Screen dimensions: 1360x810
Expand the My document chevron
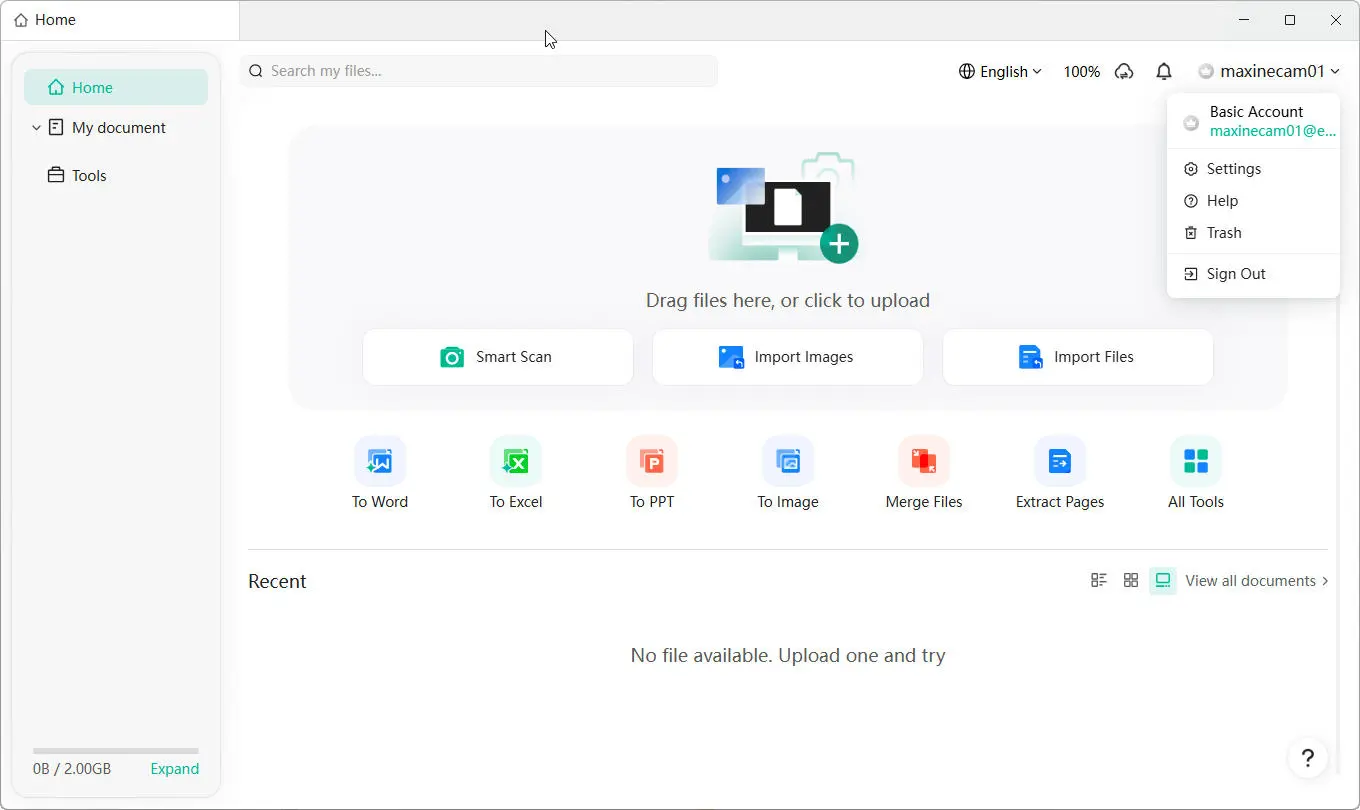click(36, 128)
